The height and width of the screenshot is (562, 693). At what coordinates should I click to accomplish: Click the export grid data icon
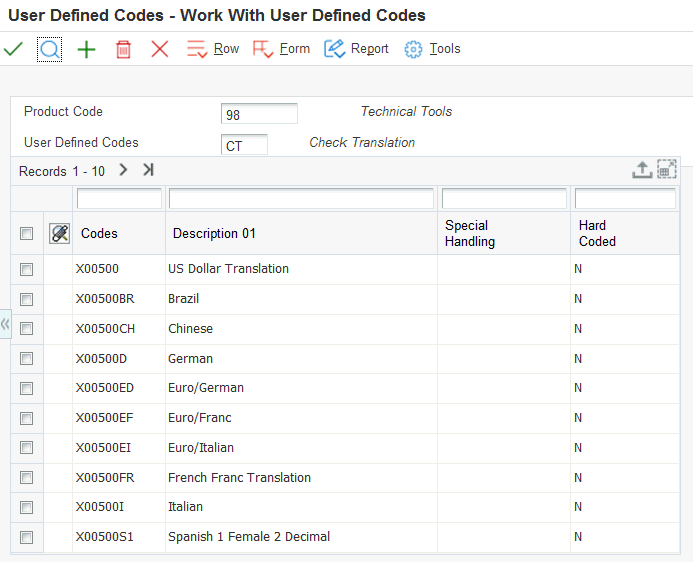641,171
